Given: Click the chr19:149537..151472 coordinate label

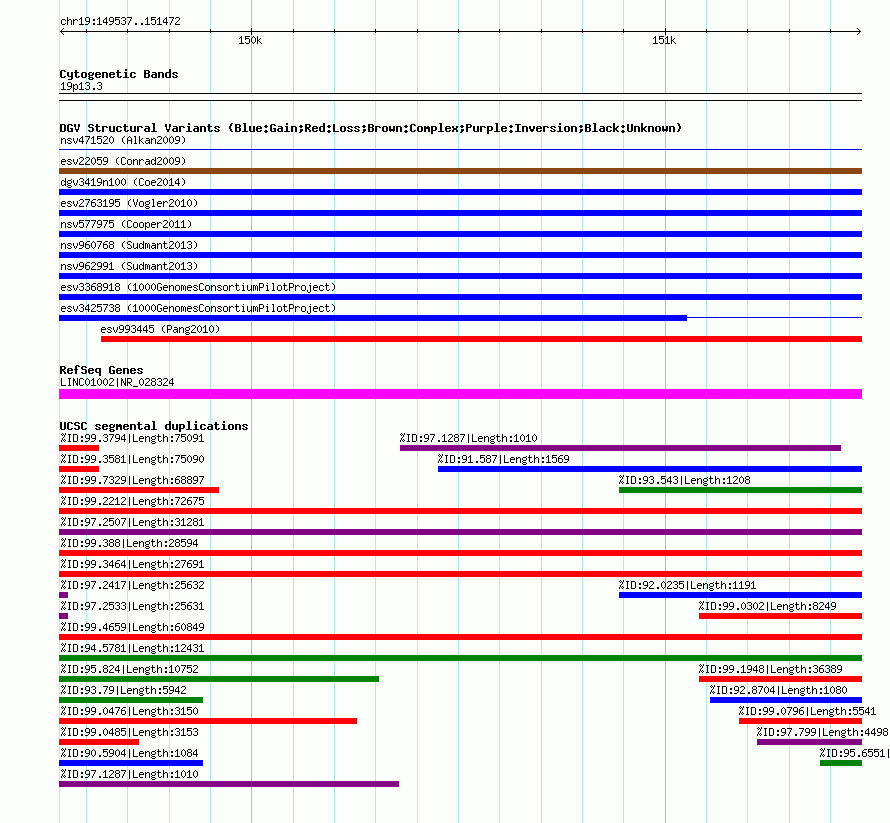Looking at the screenshot, I should (x=120, y=22).
